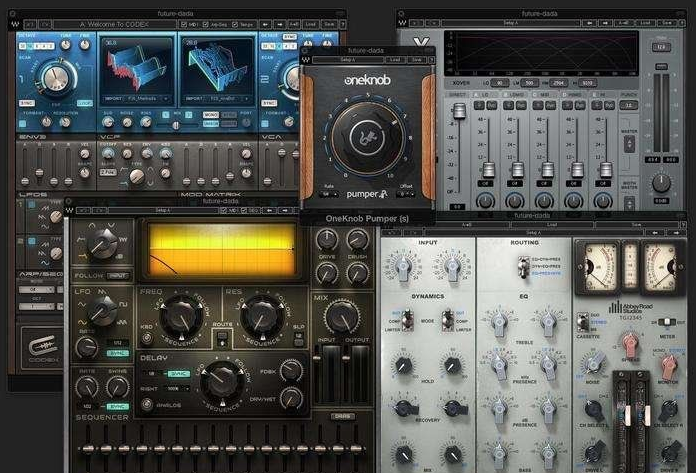Click redo arrow in Codex plugin toolbar
The width and height of the screenshot is (696, 473).
click(x=46, y=24)
